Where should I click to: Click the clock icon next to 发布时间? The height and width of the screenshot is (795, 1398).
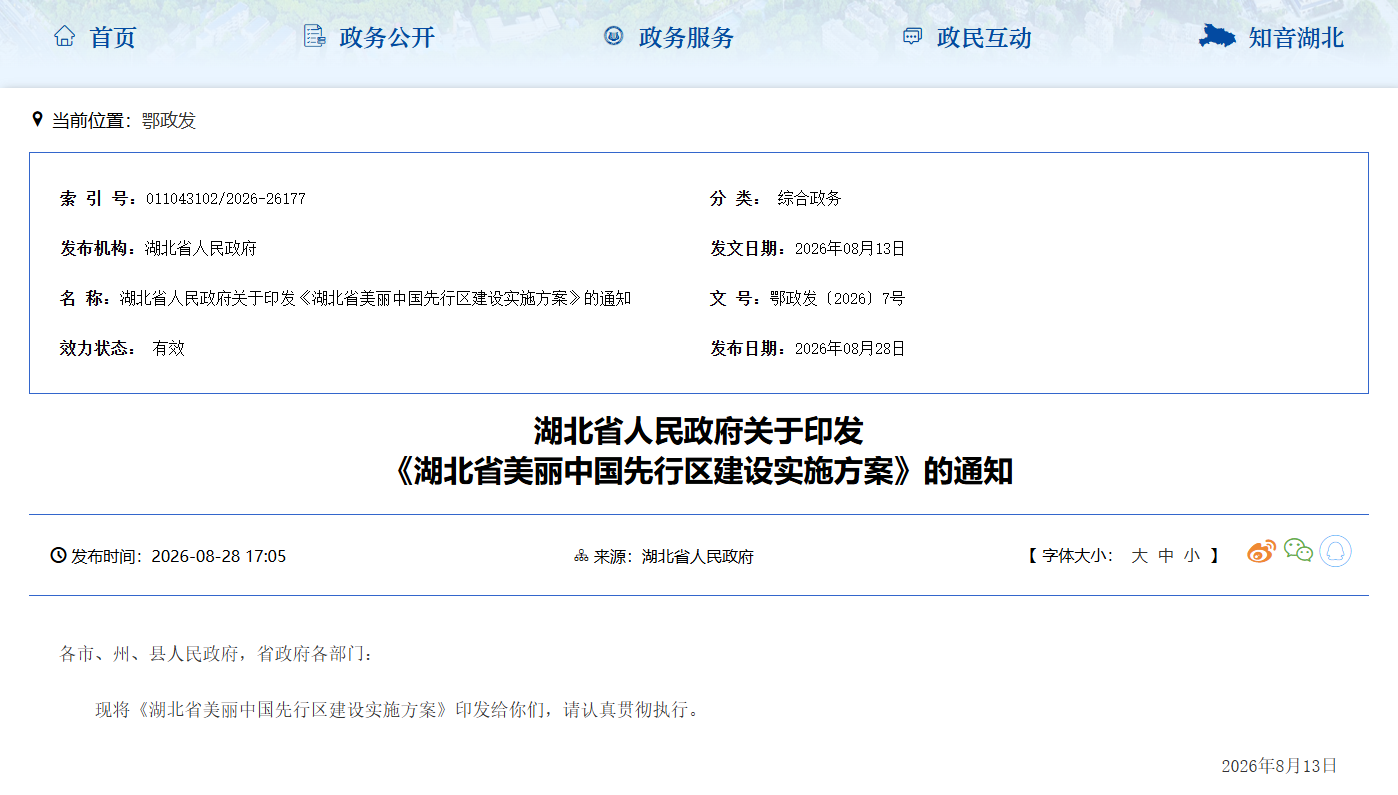click(58, 555)
